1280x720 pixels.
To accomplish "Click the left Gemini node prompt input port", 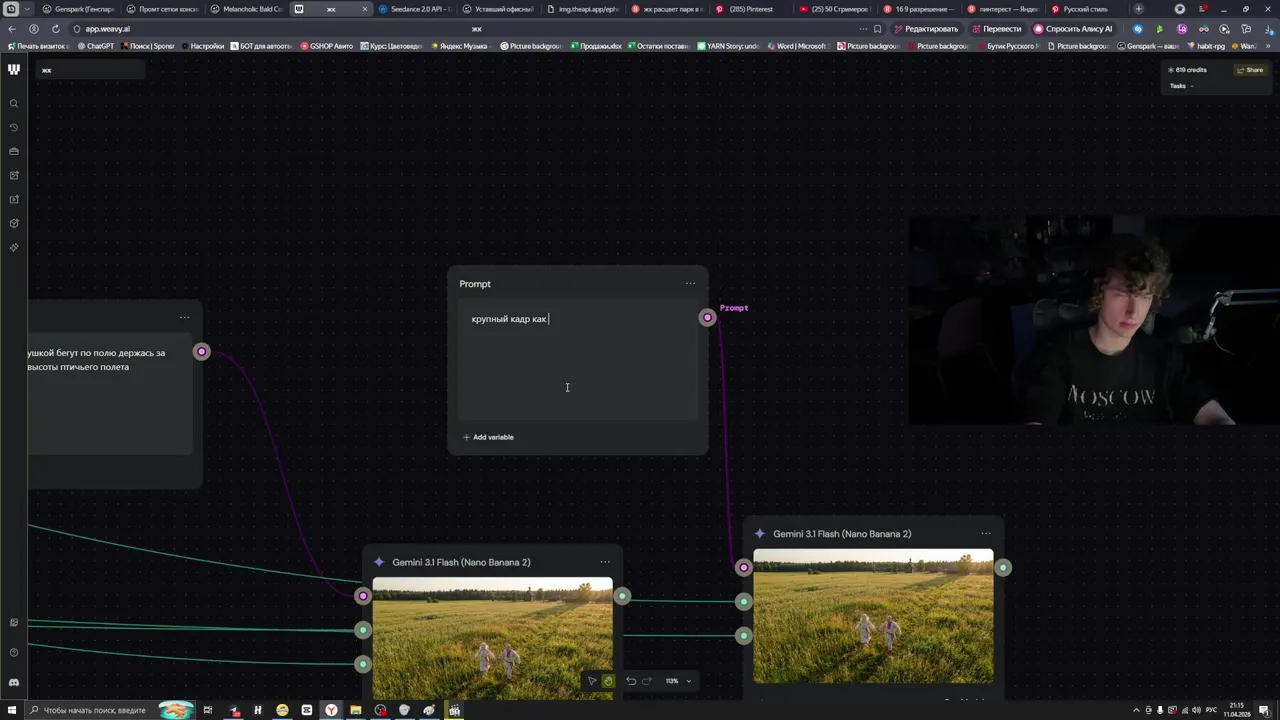I will click(363, 596).
